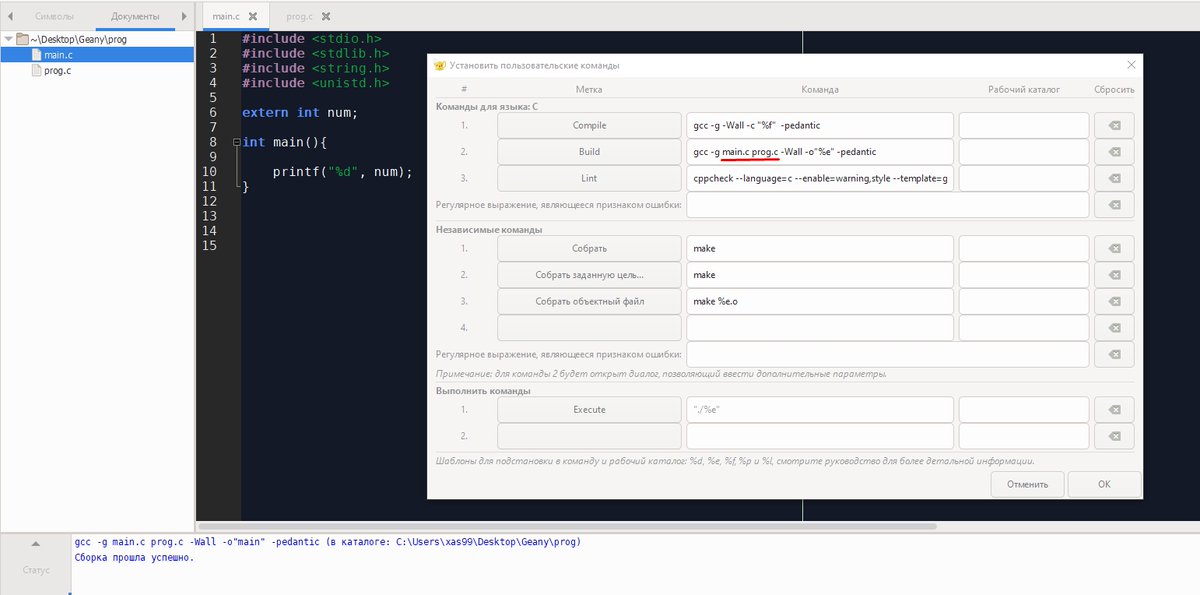Focus the Compile working directory field
Viewport: 1200px width, 595px height.
click(1024, 126)
